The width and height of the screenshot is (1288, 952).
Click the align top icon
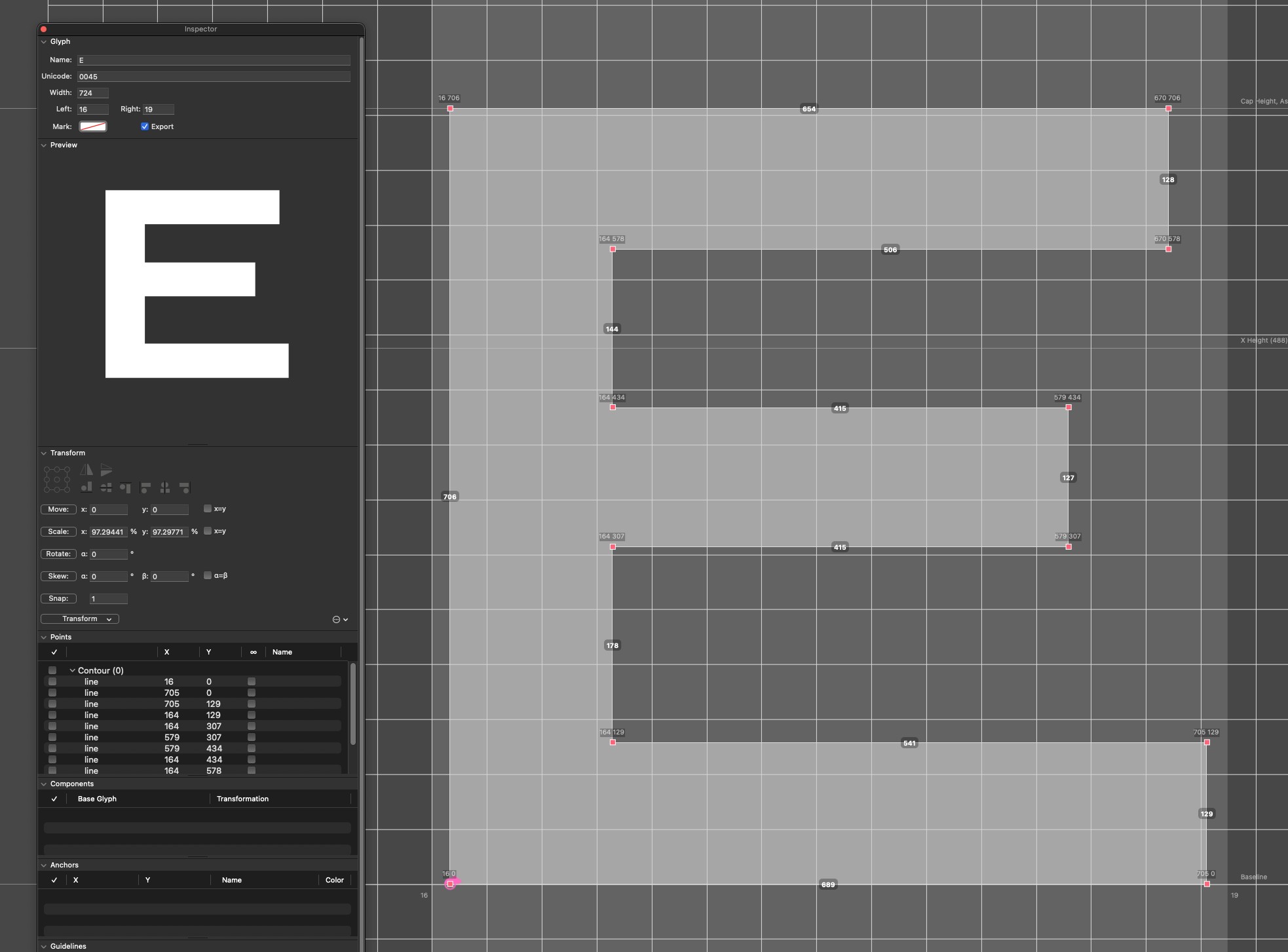pos(126,487)
